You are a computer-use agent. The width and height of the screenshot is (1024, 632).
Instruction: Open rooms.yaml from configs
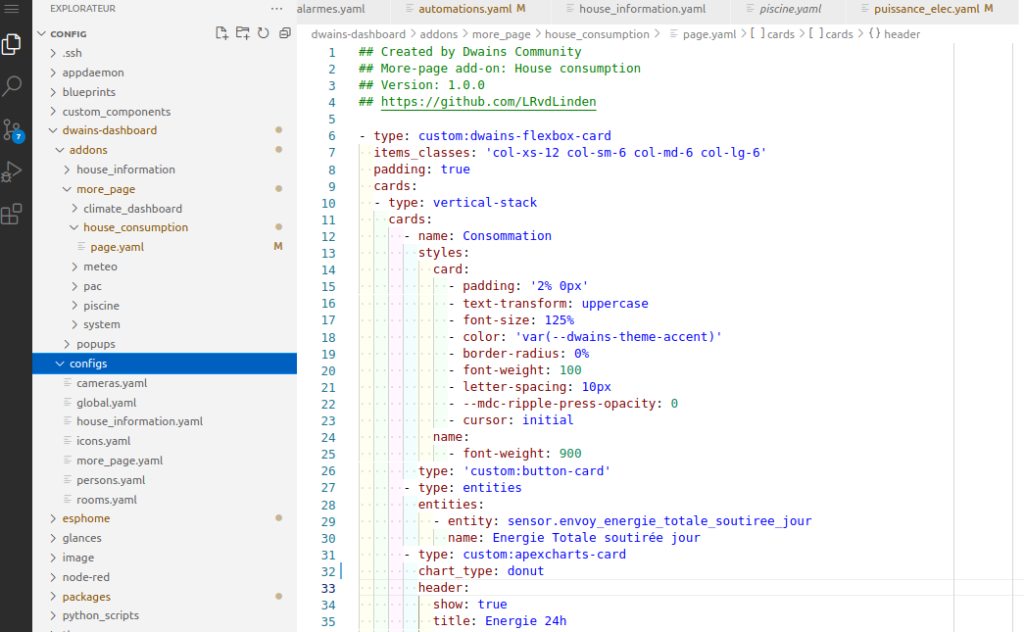[x=165, y=500]
